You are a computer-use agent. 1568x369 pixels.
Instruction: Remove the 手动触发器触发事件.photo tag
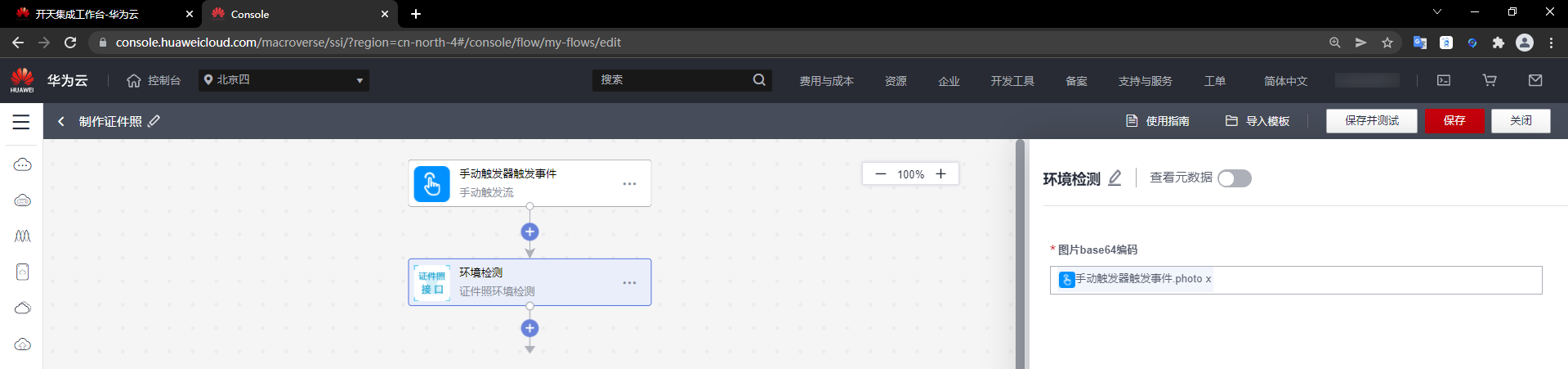click(x=1208, y=279)
